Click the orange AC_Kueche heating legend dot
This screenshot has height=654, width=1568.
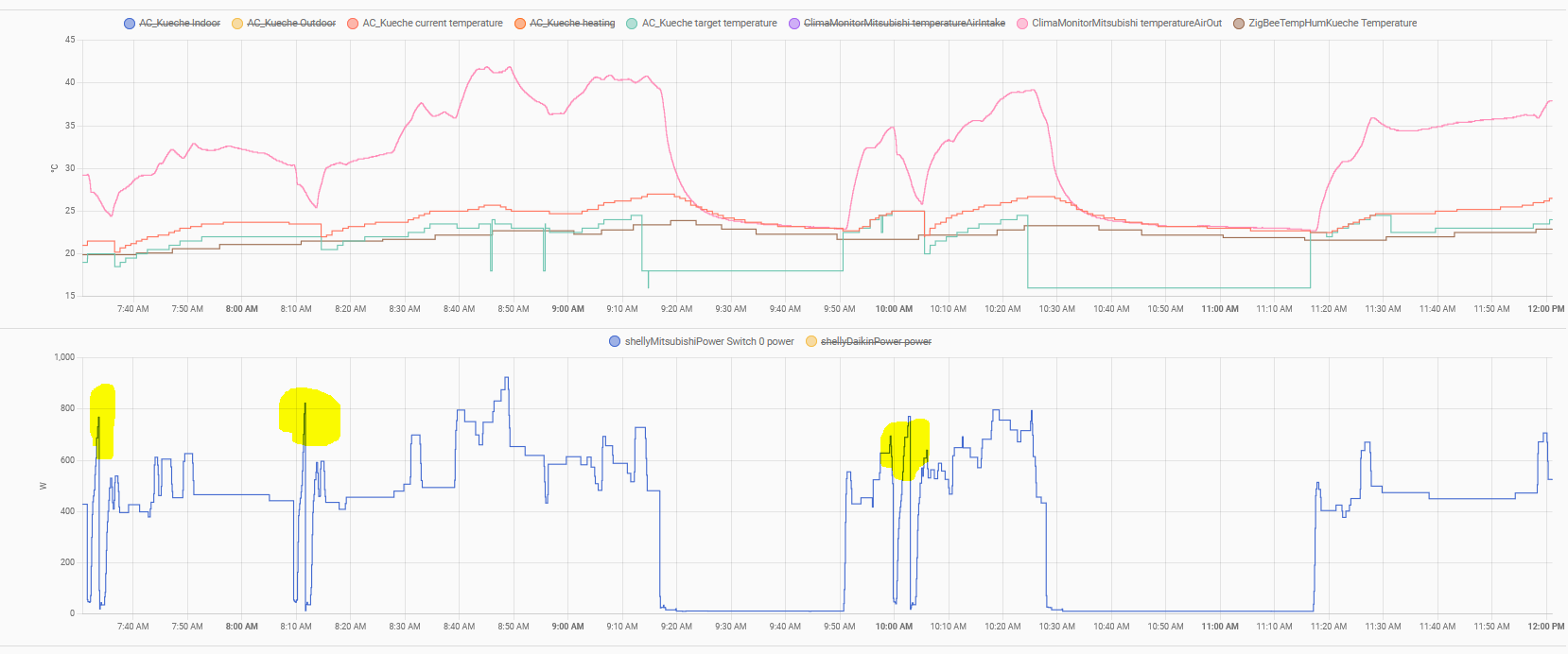click(520, 24)
